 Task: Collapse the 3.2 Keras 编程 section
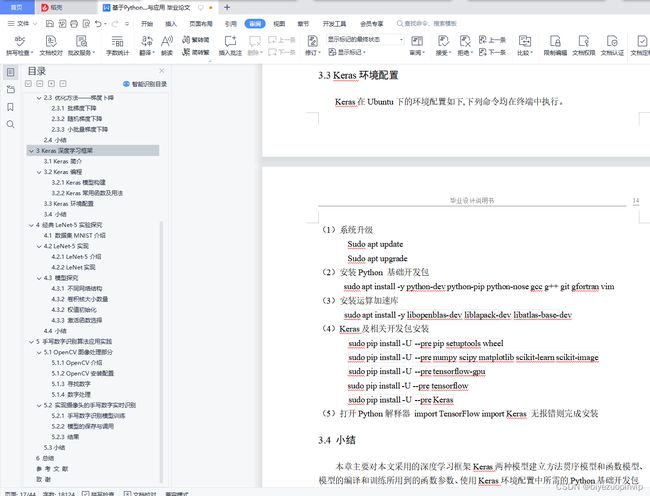(x=39, y=172)
